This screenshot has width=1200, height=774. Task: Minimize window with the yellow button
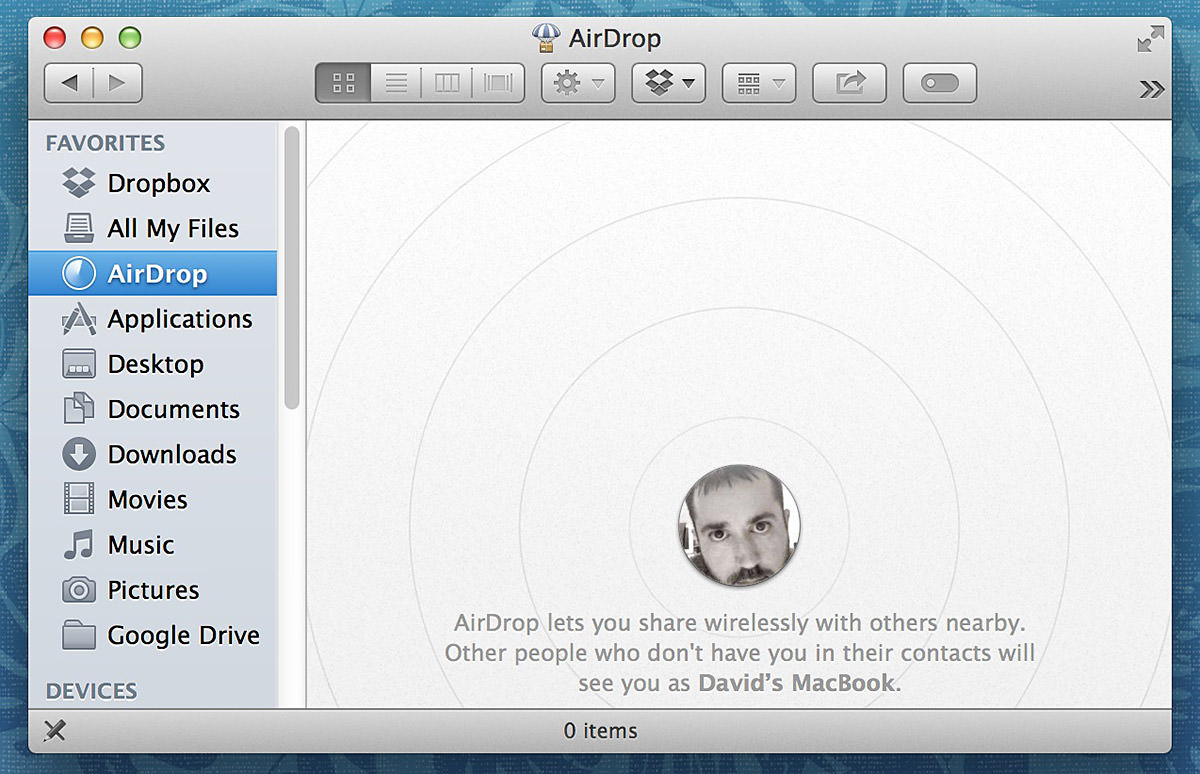click(92, 39)
